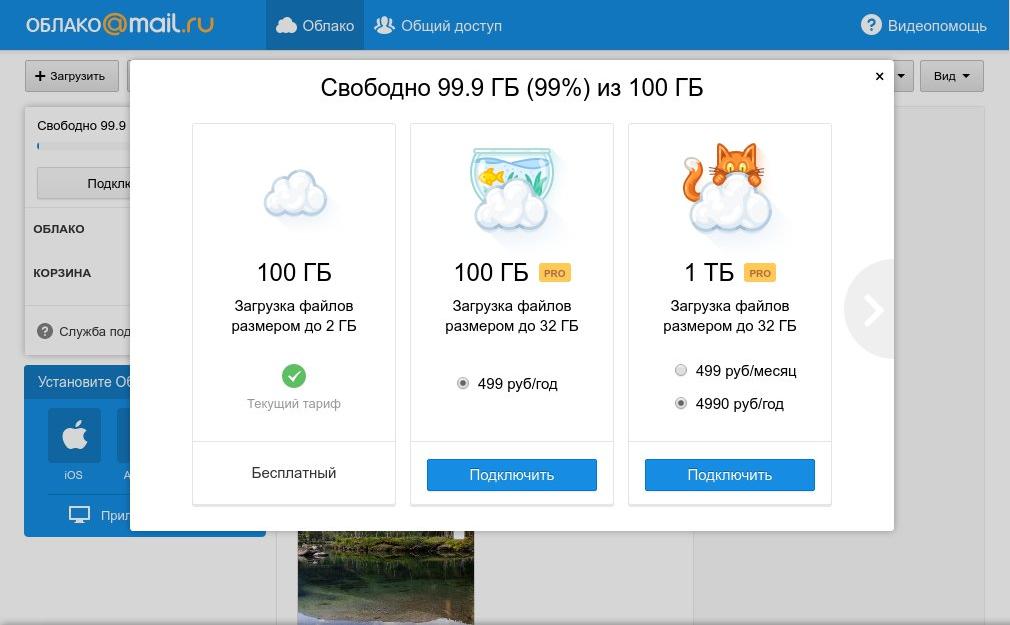Viewport: 1010px width, 625px height.
Task: Click the Облако cloud icon in header
Action: tap(286, 25)
